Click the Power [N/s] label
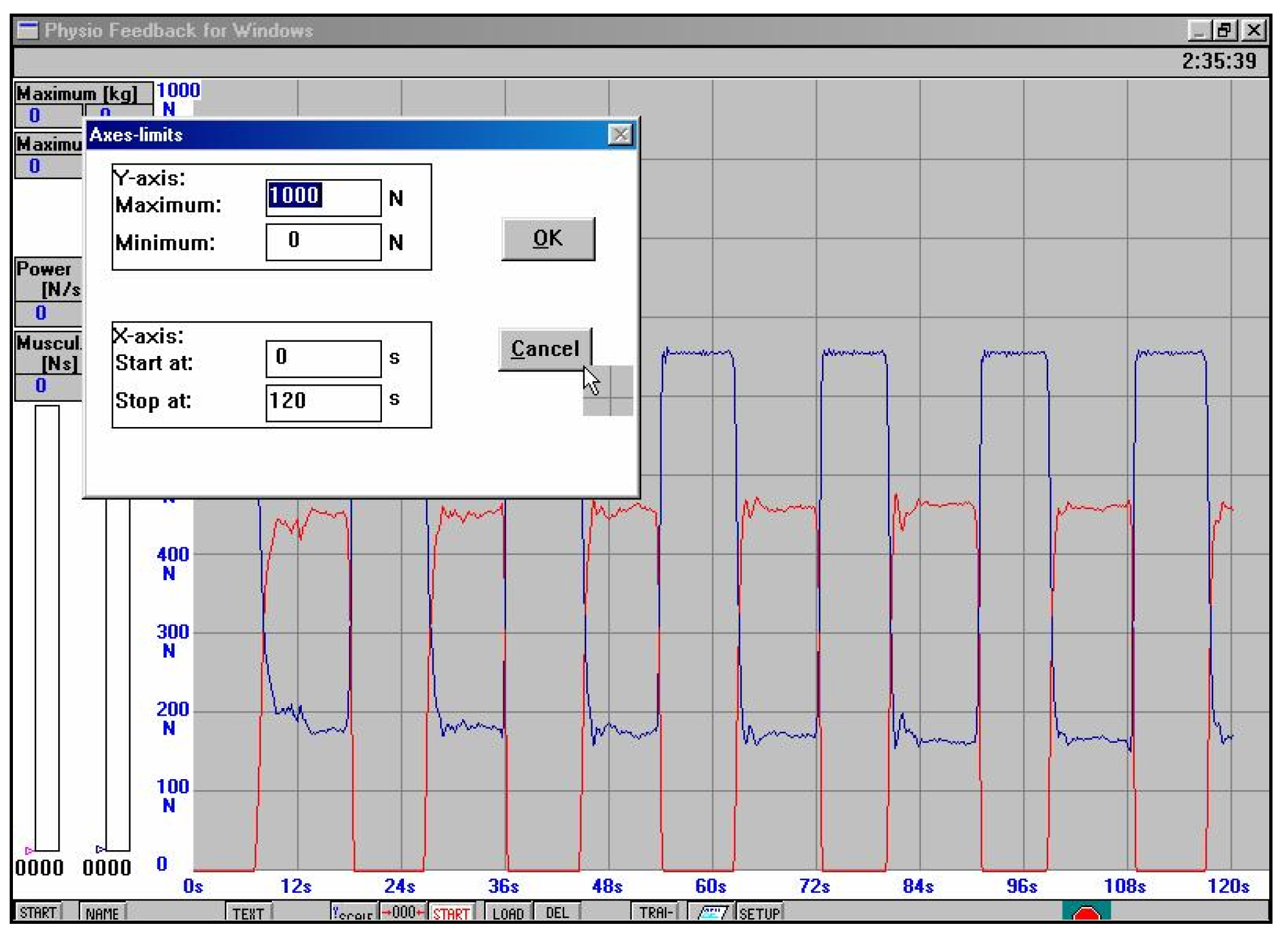Screen dimensions: 1288x940 pyautogui.click(x=48, y=279)
